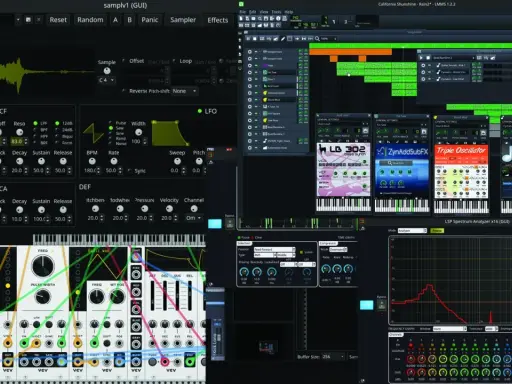This screenshot has height=384, width=512.
Task: Select draw mode pencil in Song Editor
Action: point(283,39)
